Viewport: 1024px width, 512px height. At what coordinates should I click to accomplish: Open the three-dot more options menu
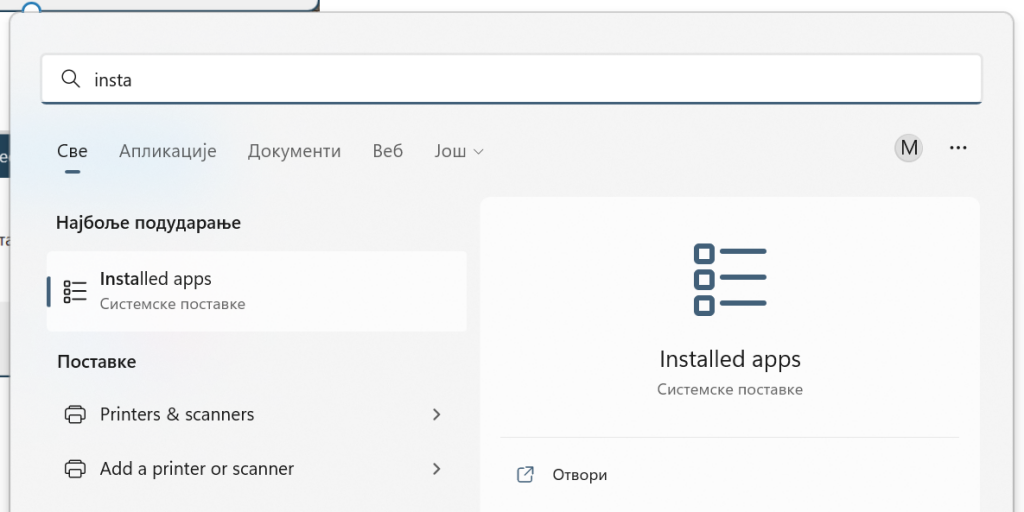coord(958,148)
